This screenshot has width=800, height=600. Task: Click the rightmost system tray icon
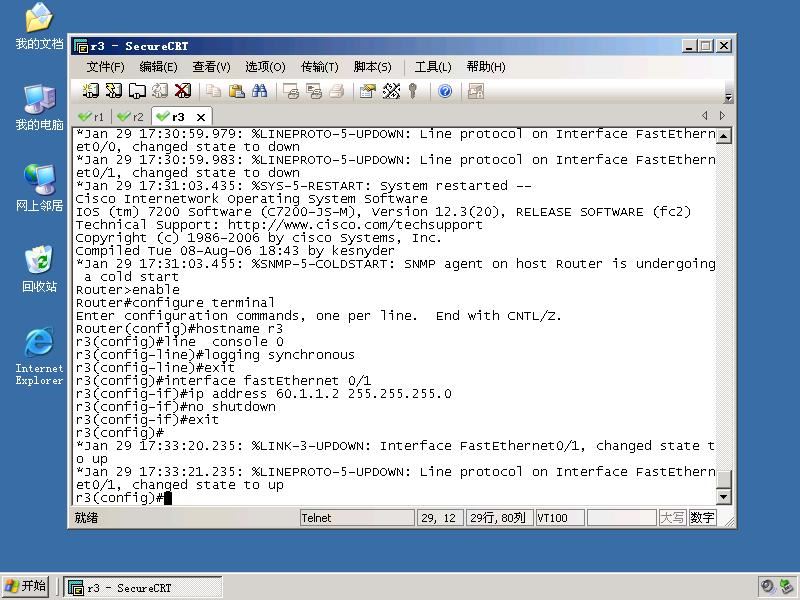coord(786,587)
